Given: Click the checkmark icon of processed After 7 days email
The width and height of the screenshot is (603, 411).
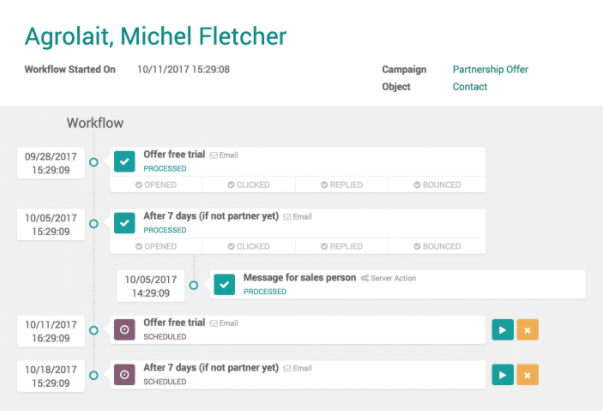Looking at the screenshot, I should pyautogui.click(x=125, y=223).
